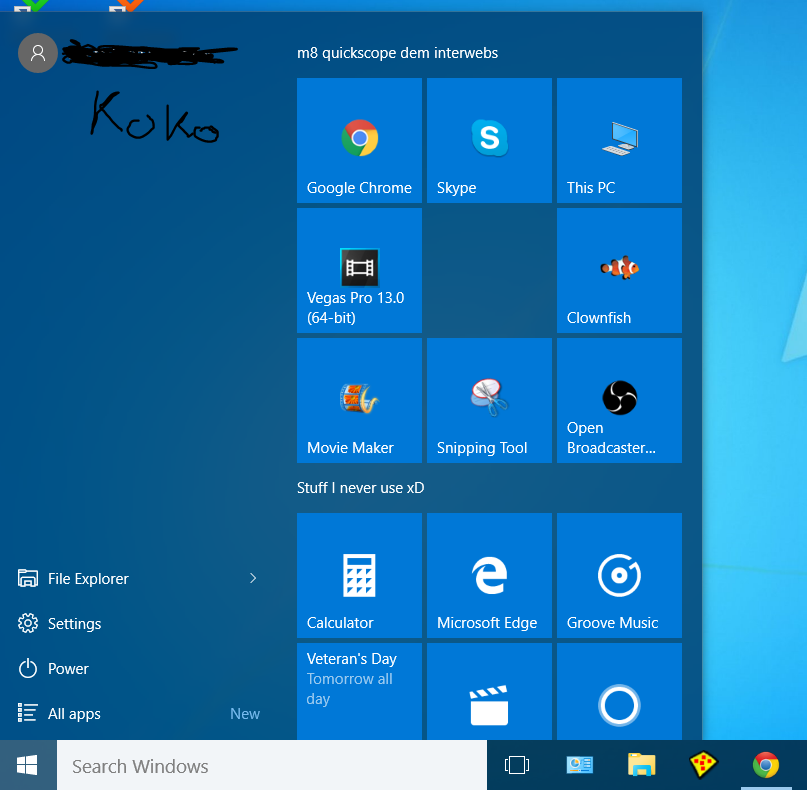The image size is (807, 790).
Task: Open File Explorer from Start menu
Action: click(x=139, y=578)
